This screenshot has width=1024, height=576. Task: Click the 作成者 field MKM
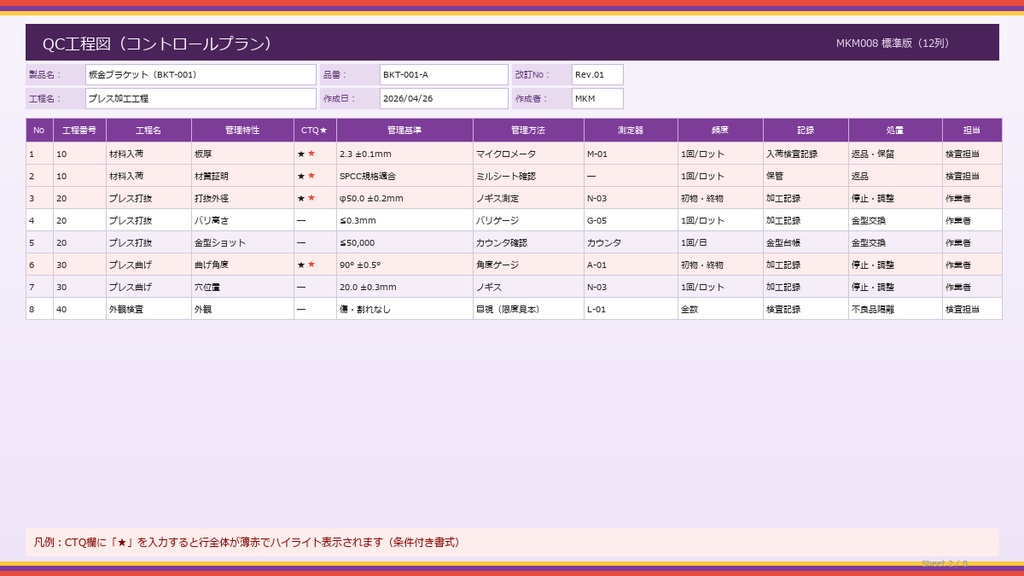(597, 99)
